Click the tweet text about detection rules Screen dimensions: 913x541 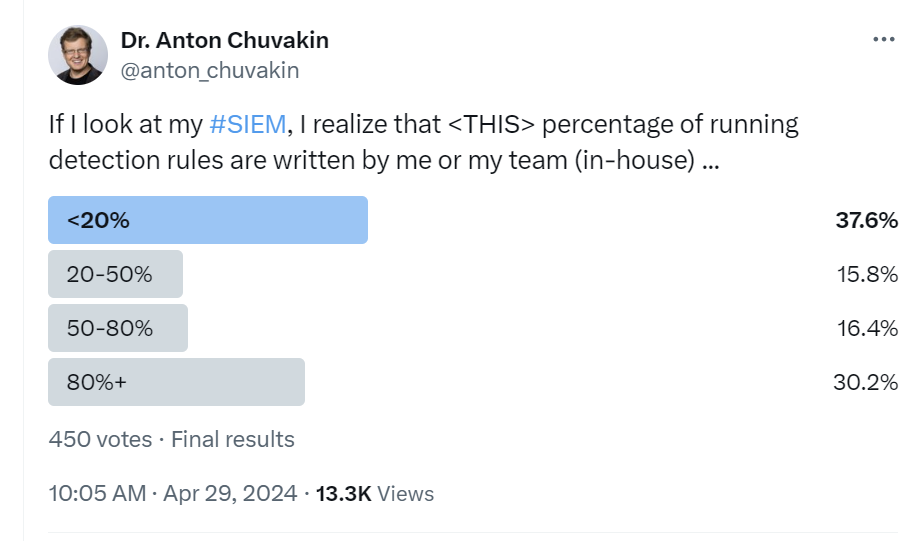pyautogui.click(x=423, y=142)
